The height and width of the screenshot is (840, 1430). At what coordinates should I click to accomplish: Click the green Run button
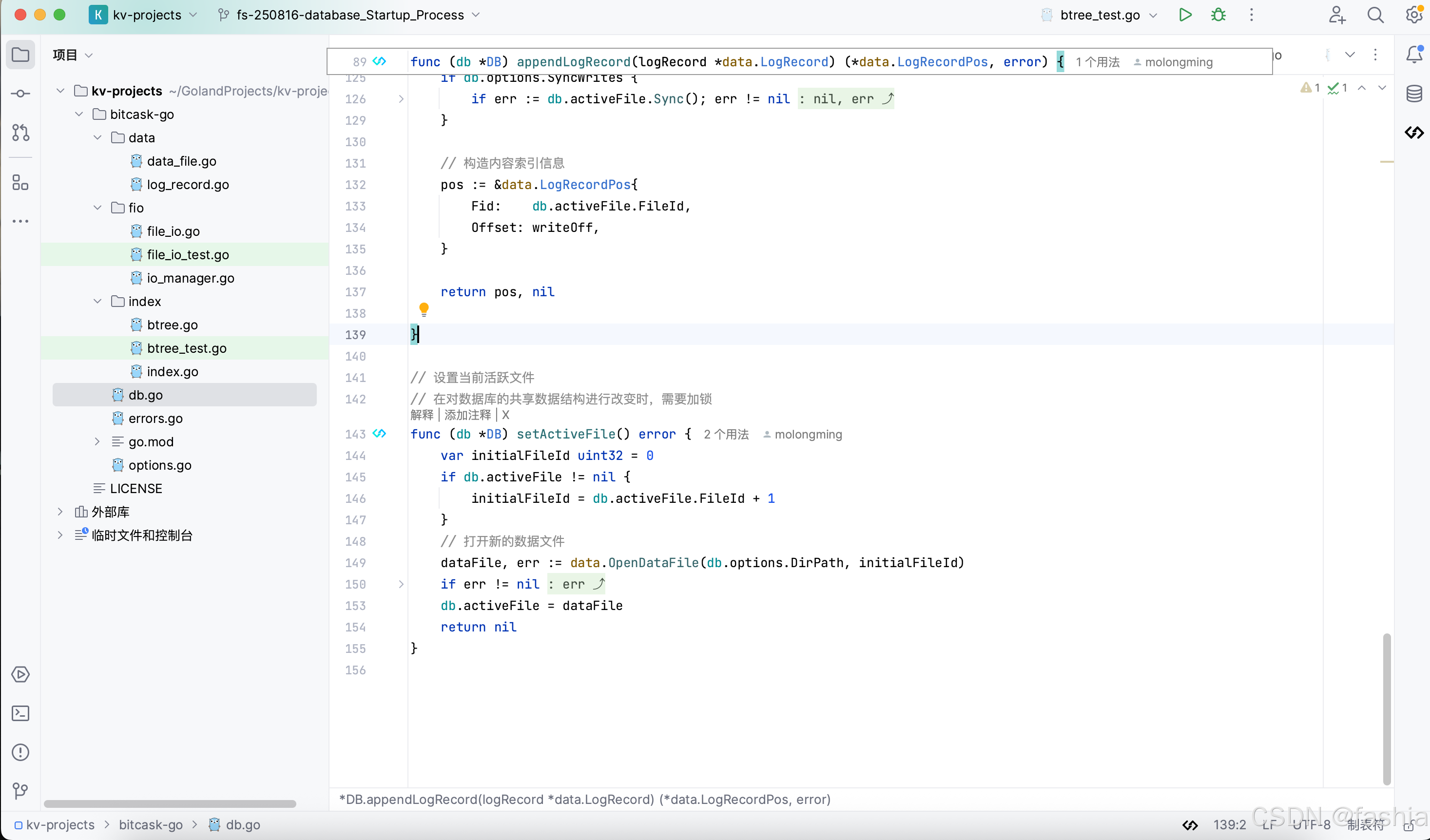click(x=1185, y=15)
